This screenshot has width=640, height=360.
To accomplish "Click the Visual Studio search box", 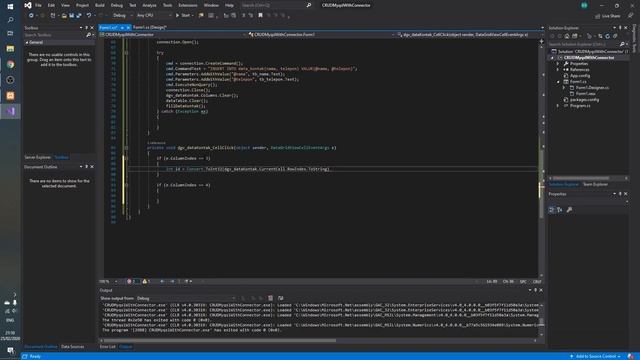I will pyautogui.click(x=276, y=5).
